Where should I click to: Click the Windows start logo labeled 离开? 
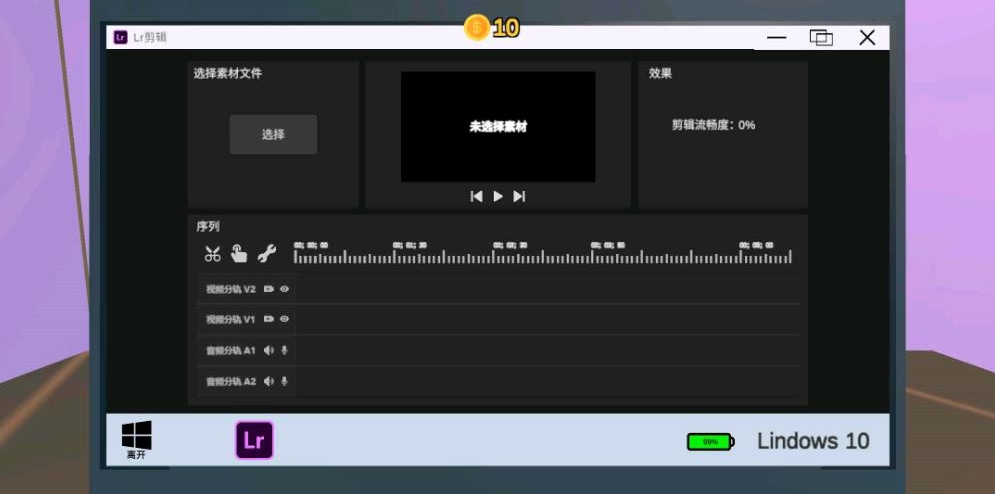pos(136,436)
